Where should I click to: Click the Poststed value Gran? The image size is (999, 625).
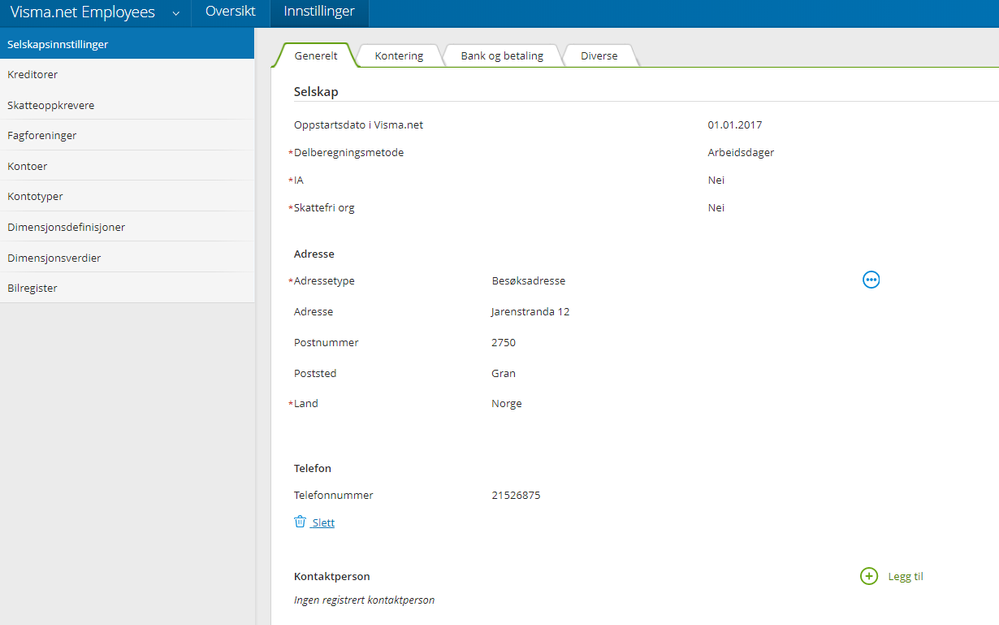coord(503,373)
